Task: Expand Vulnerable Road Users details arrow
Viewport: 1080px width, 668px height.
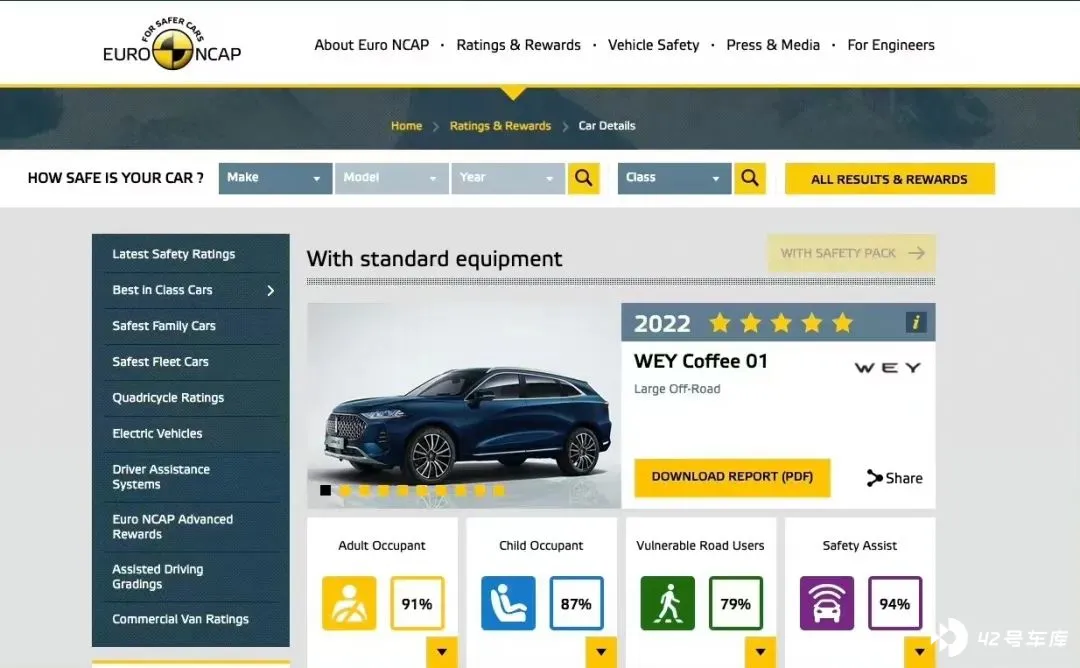Action: point(760,652)
